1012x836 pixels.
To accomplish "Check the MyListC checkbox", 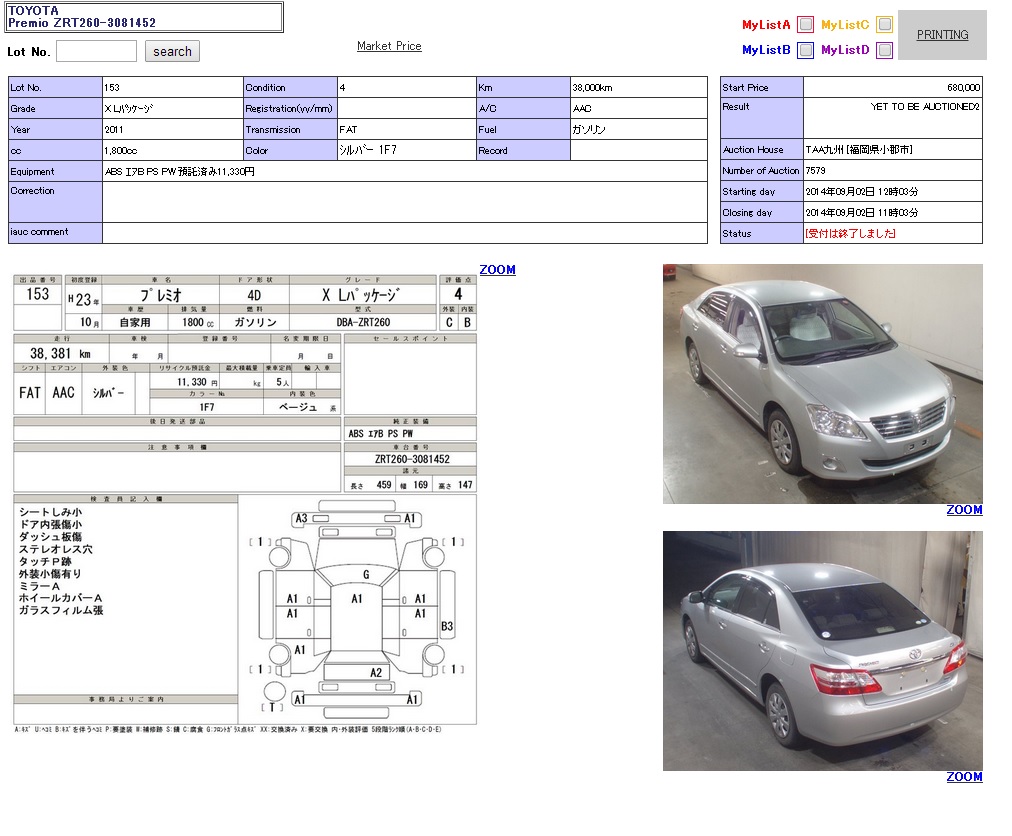I will click(884, 25).
